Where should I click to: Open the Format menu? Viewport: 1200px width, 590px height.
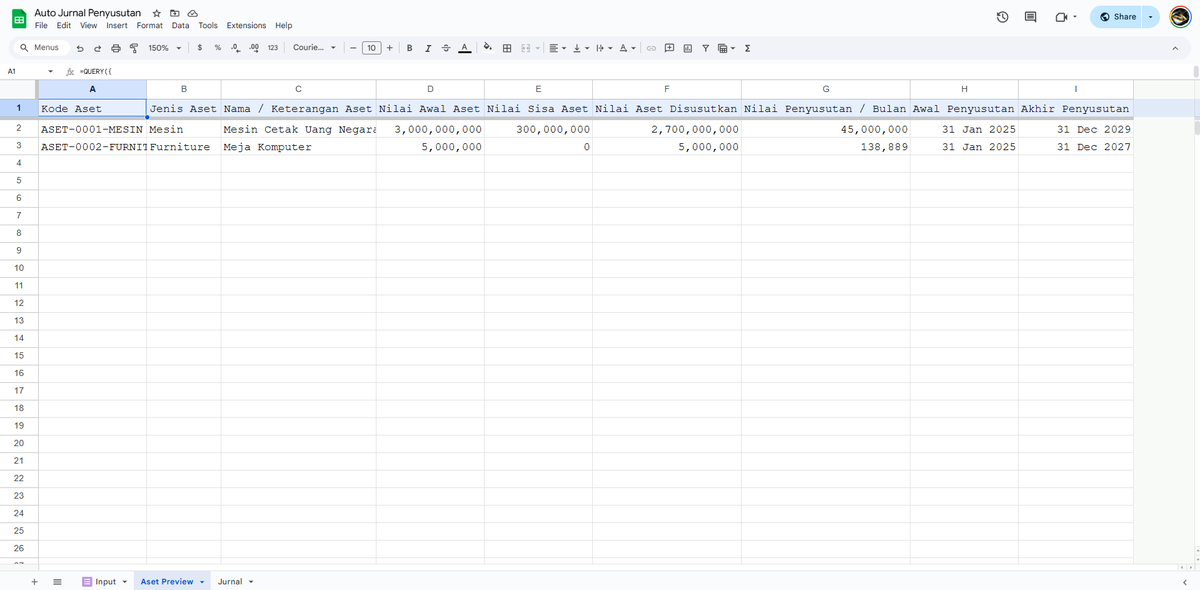point(150,25)
